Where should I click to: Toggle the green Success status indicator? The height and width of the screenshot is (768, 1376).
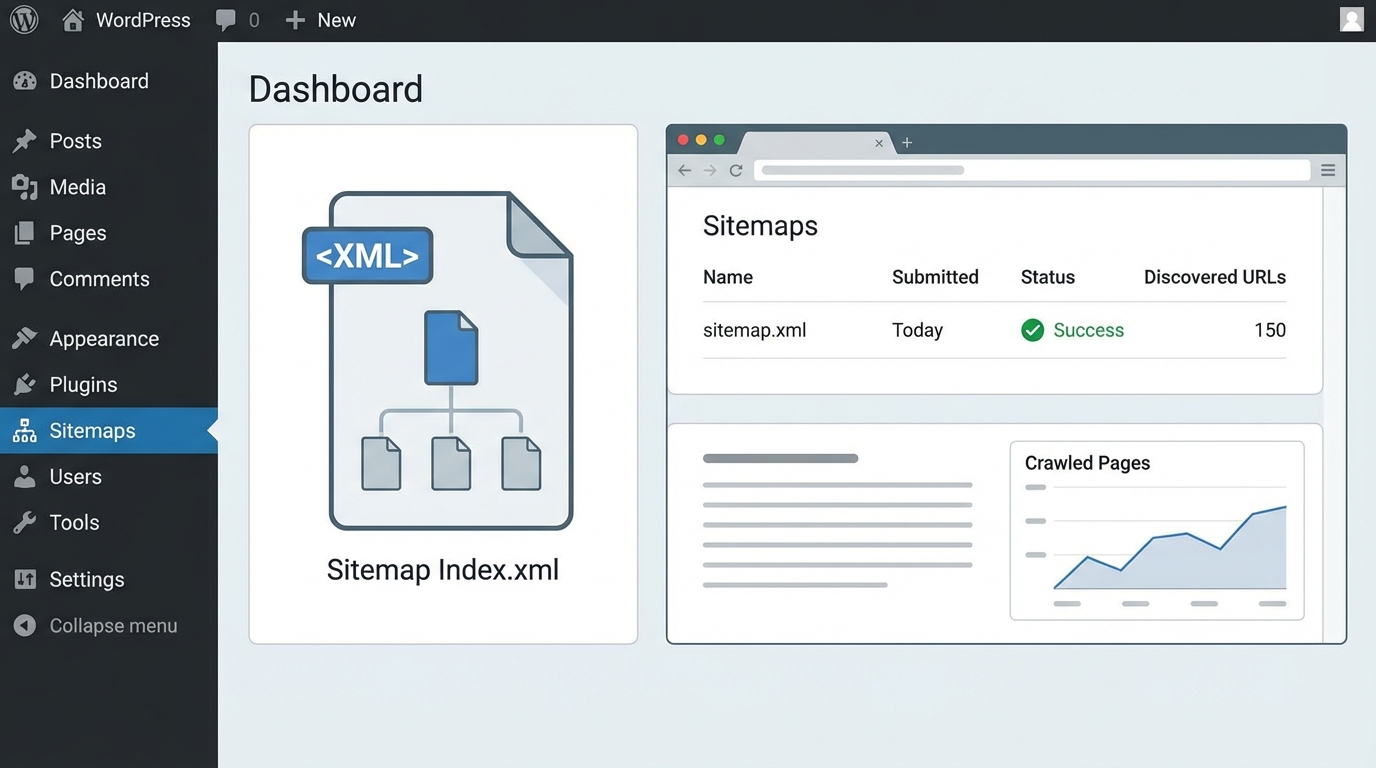[x=1032, y=330]
